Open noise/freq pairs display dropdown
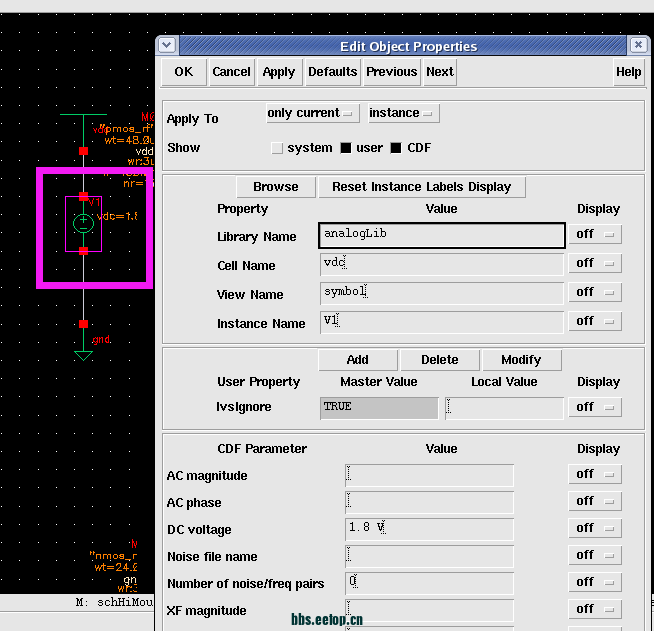 tap(595, 582)
